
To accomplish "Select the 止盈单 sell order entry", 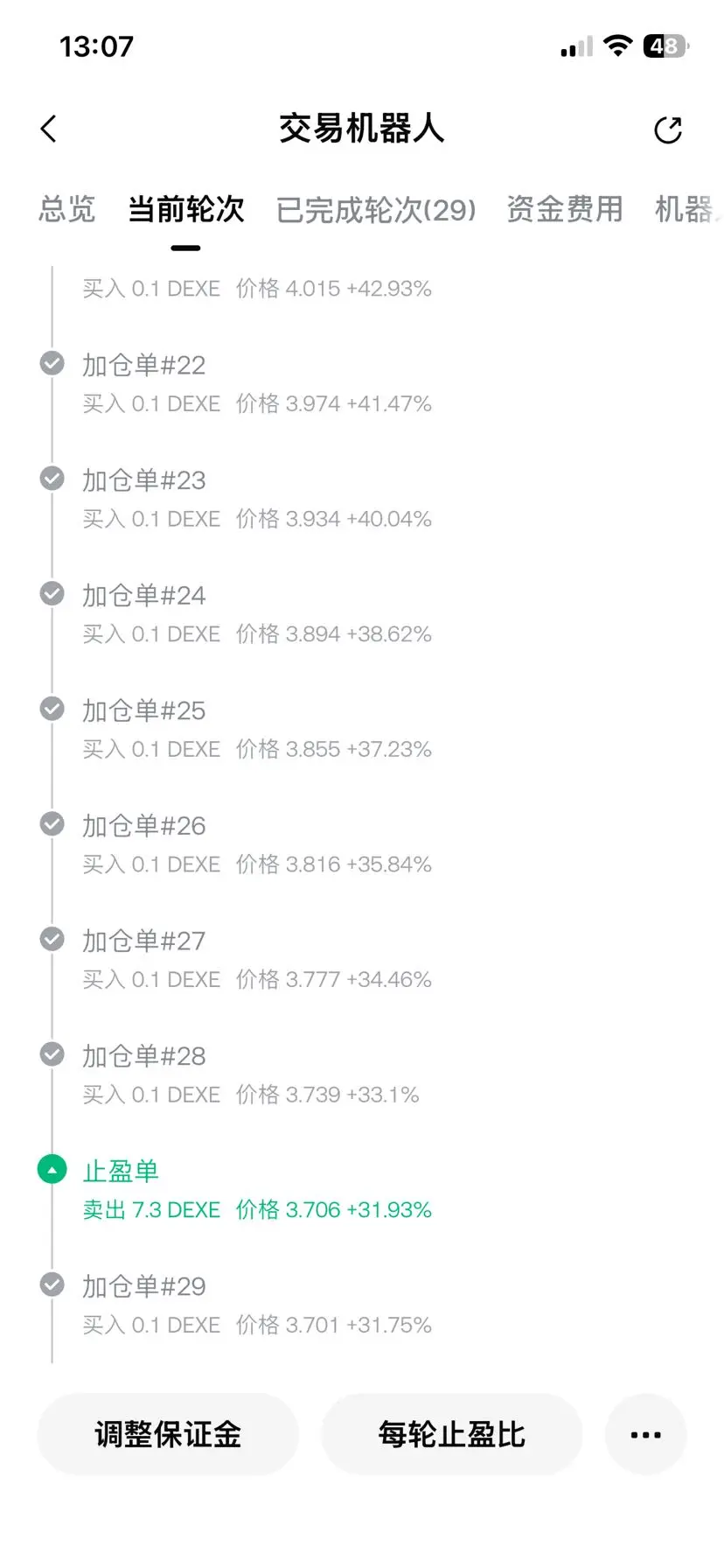I will point(257,1190).
